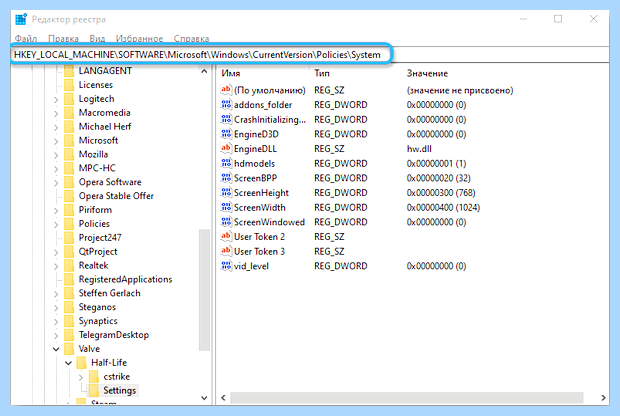Click the hw.dll value cell
The width and height of the screenshot is (620, 416).
[419, 149]
